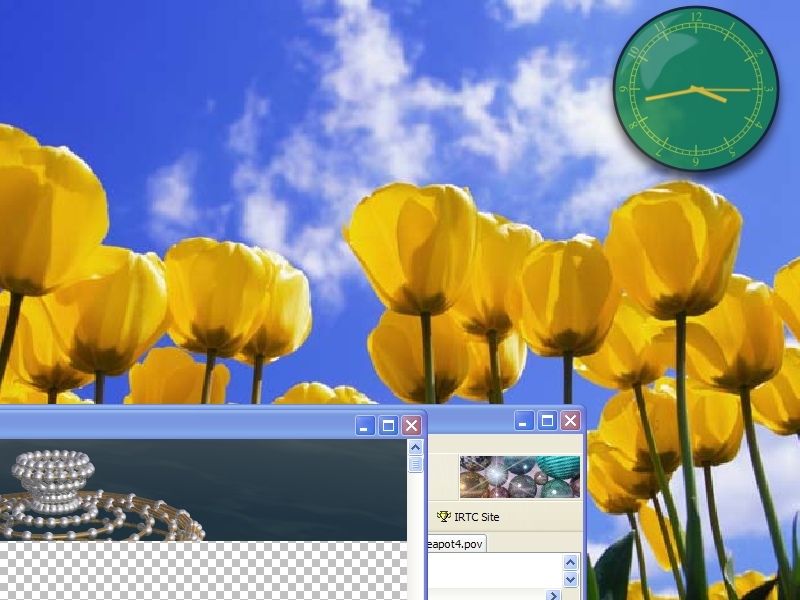
Task: Click the IRTC Site trophy icon
Action: 443,517
